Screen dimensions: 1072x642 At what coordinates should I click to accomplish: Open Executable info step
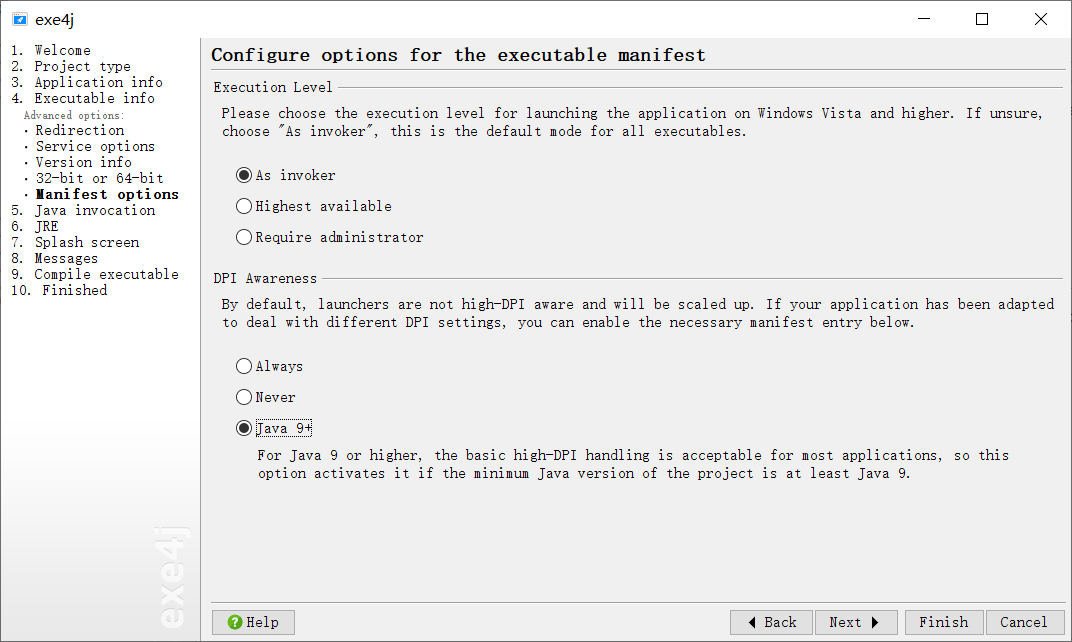point(94,98)
